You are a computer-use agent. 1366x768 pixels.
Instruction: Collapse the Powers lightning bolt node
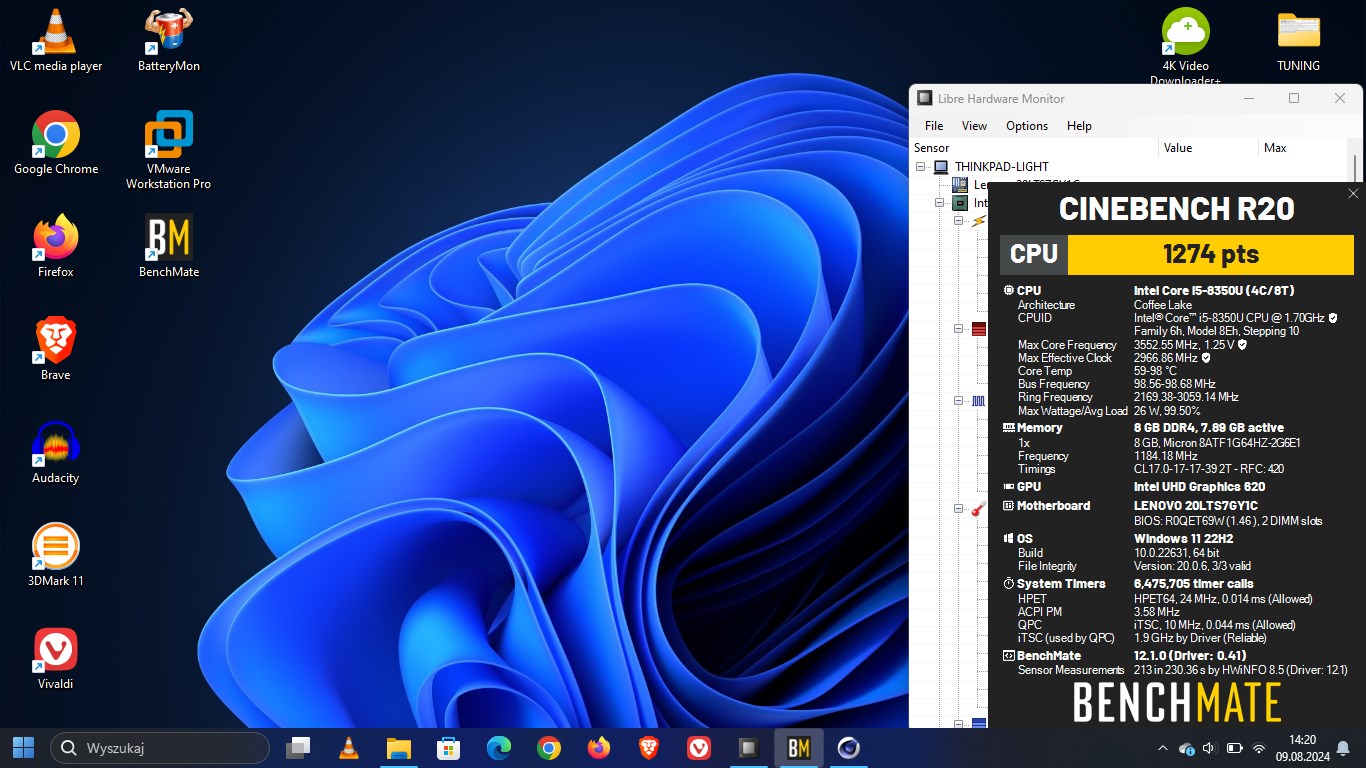click(x=958, y=221)
